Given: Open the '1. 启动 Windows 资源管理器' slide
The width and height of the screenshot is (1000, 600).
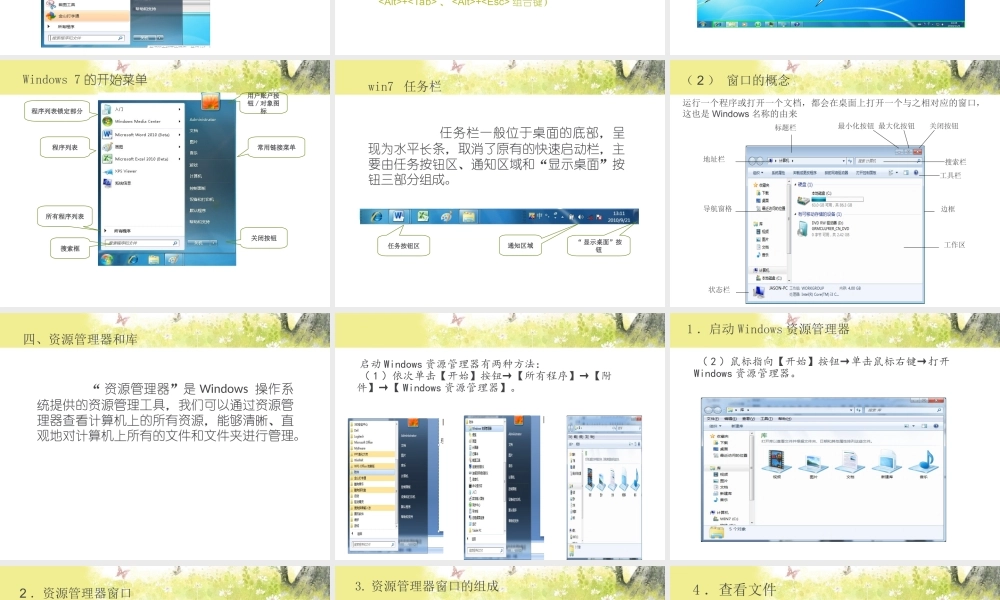Looking at the screenshot, I should (x=835, y=436).
